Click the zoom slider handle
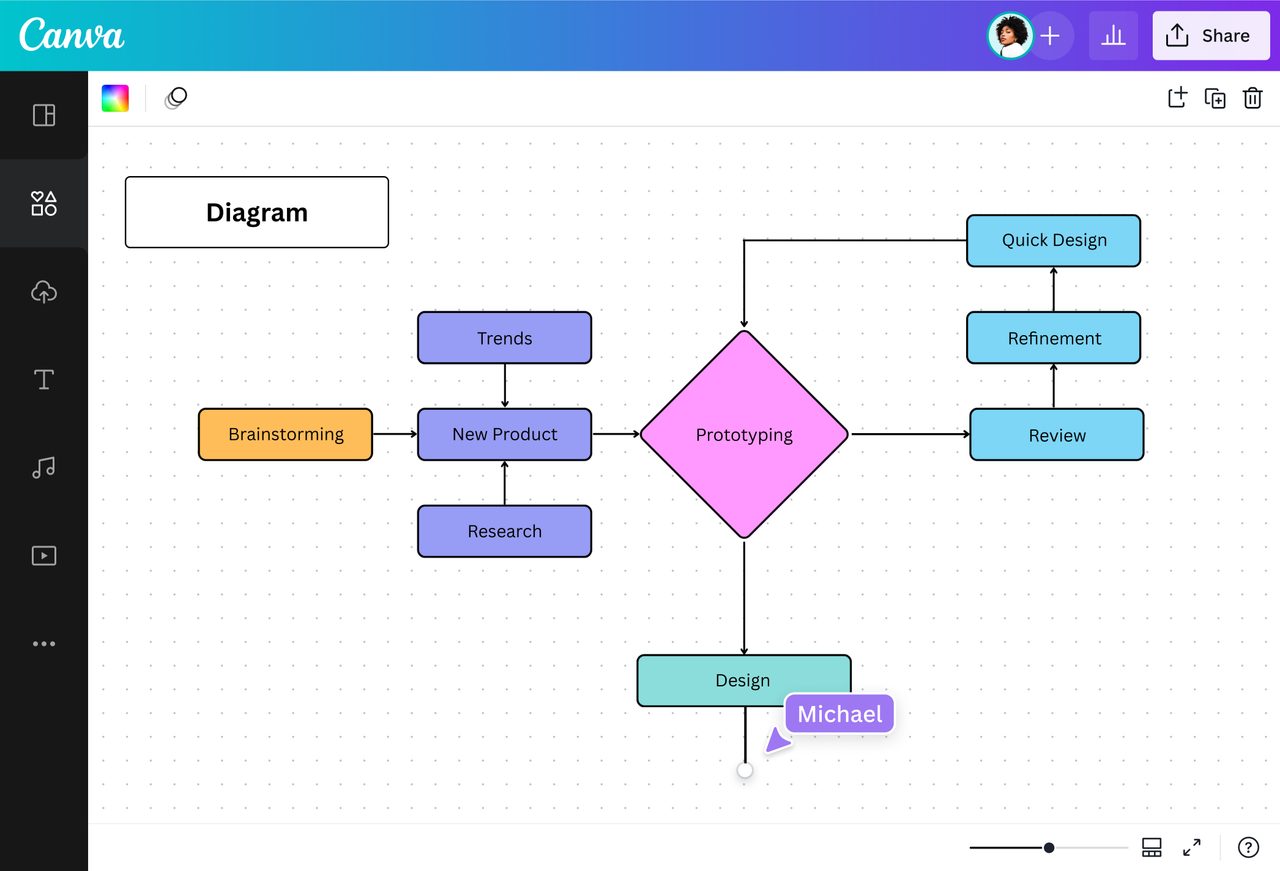 [x=1049, y=848]
